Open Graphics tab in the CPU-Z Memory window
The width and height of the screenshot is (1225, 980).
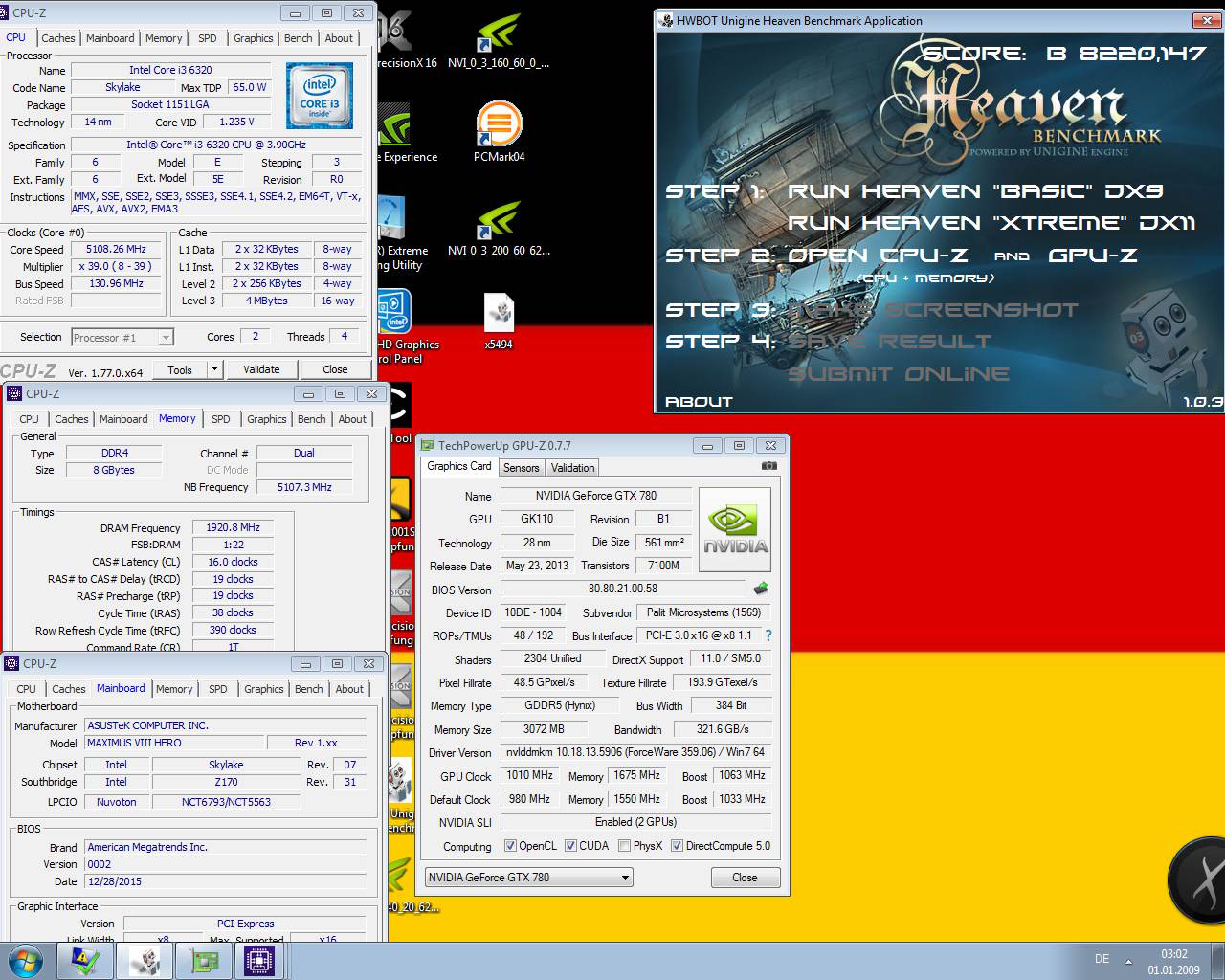[x=266, y=419]
